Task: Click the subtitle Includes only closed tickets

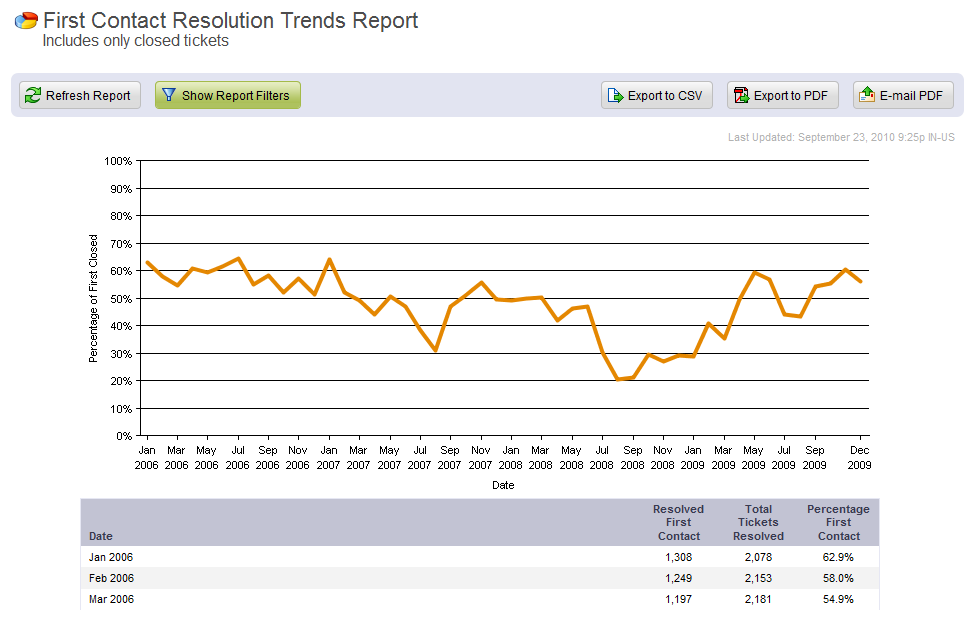Action: pos(136,40)
